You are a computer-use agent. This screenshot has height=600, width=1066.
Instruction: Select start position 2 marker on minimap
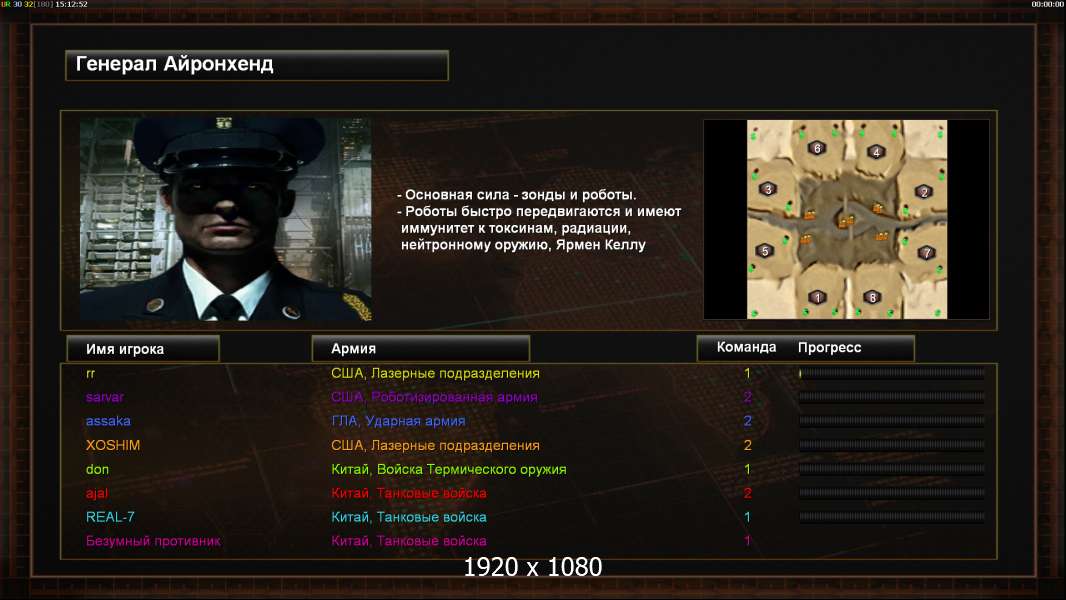click(924, 192)
